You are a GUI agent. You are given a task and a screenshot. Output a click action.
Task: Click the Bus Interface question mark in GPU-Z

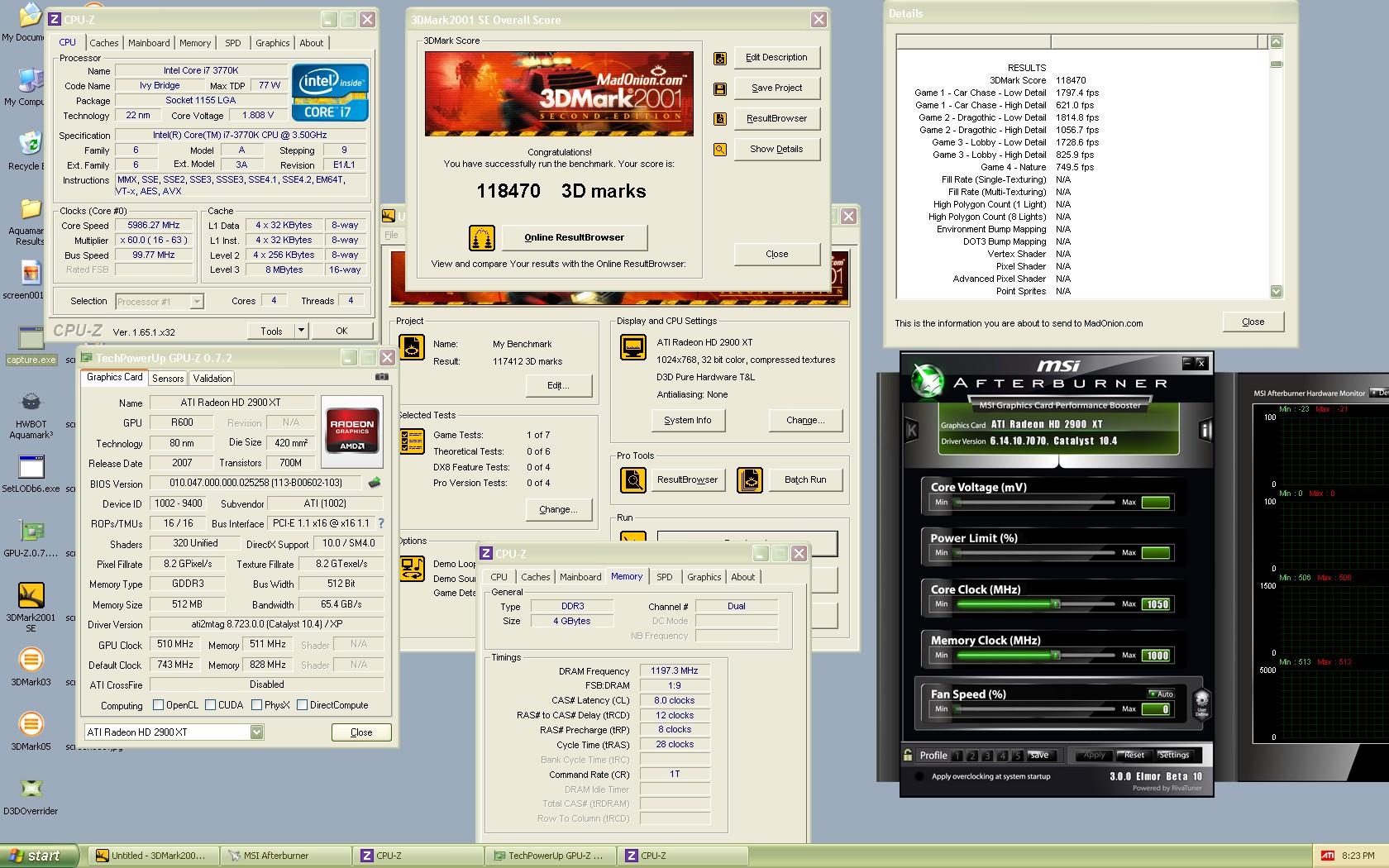(x=381, y=523)
